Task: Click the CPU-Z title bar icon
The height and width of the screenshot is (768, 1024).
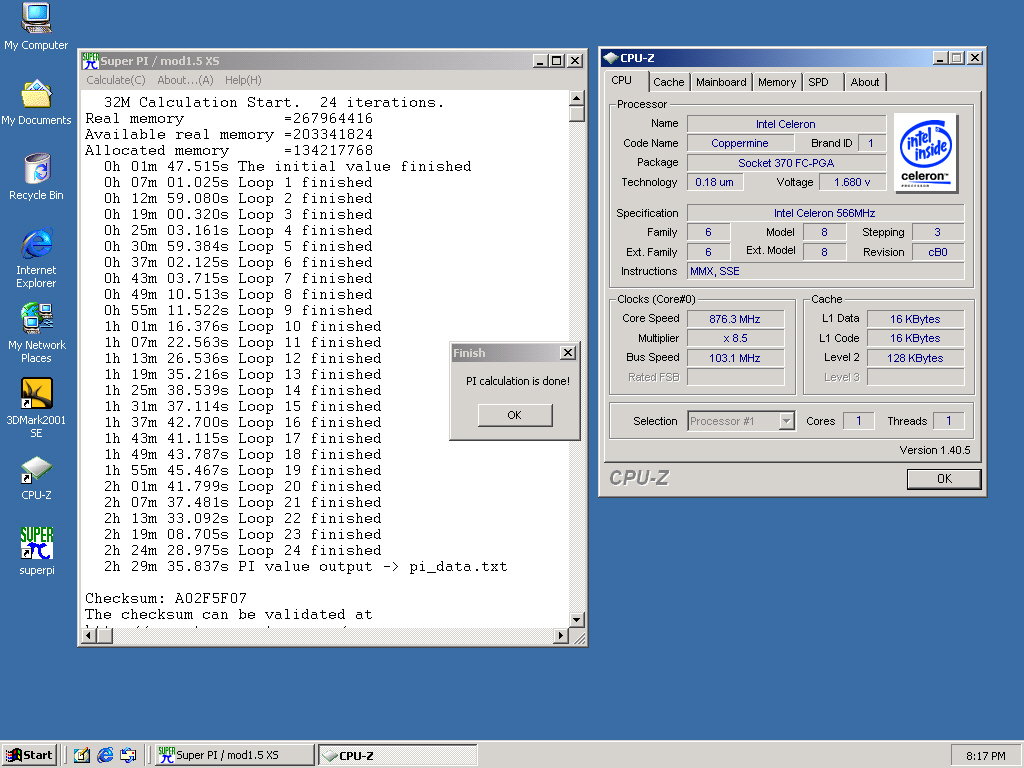Action: pos(610,57)
